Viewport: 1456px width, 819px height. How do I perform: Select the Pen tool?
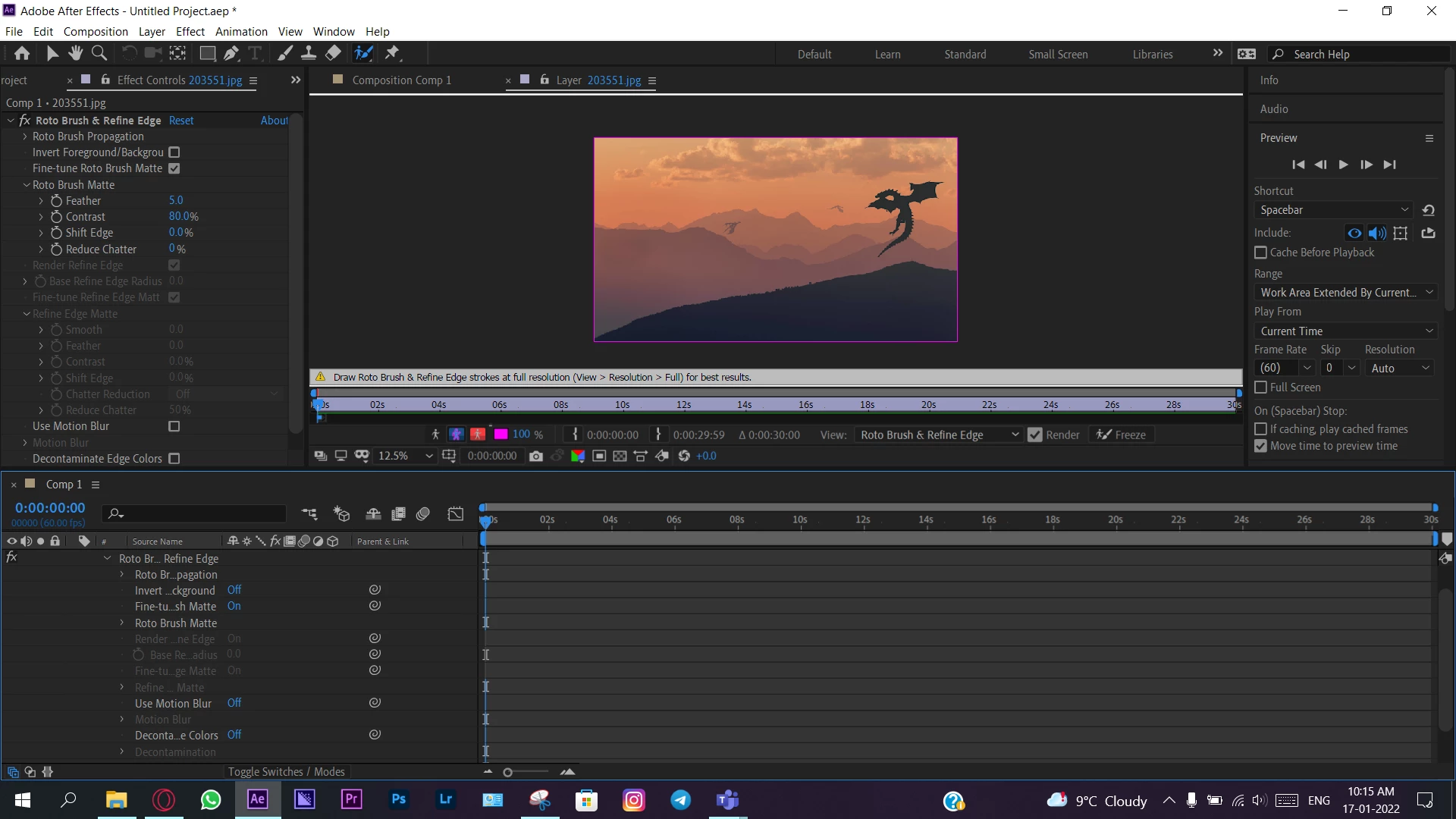pos(231,53)
